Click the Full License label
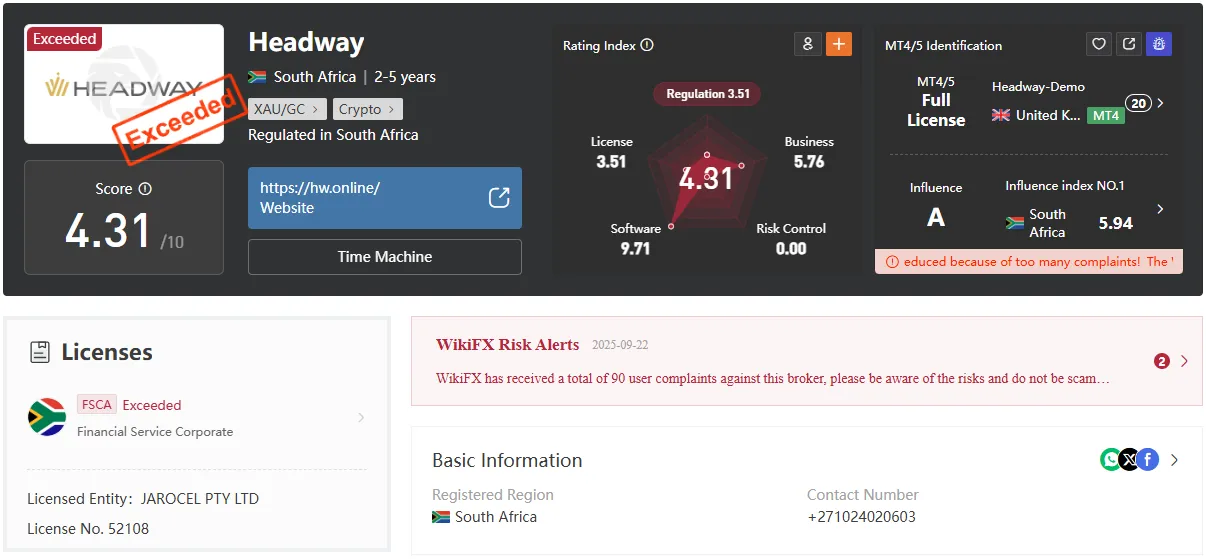Viewport: 1206px width, 559px height. (936, 110)
